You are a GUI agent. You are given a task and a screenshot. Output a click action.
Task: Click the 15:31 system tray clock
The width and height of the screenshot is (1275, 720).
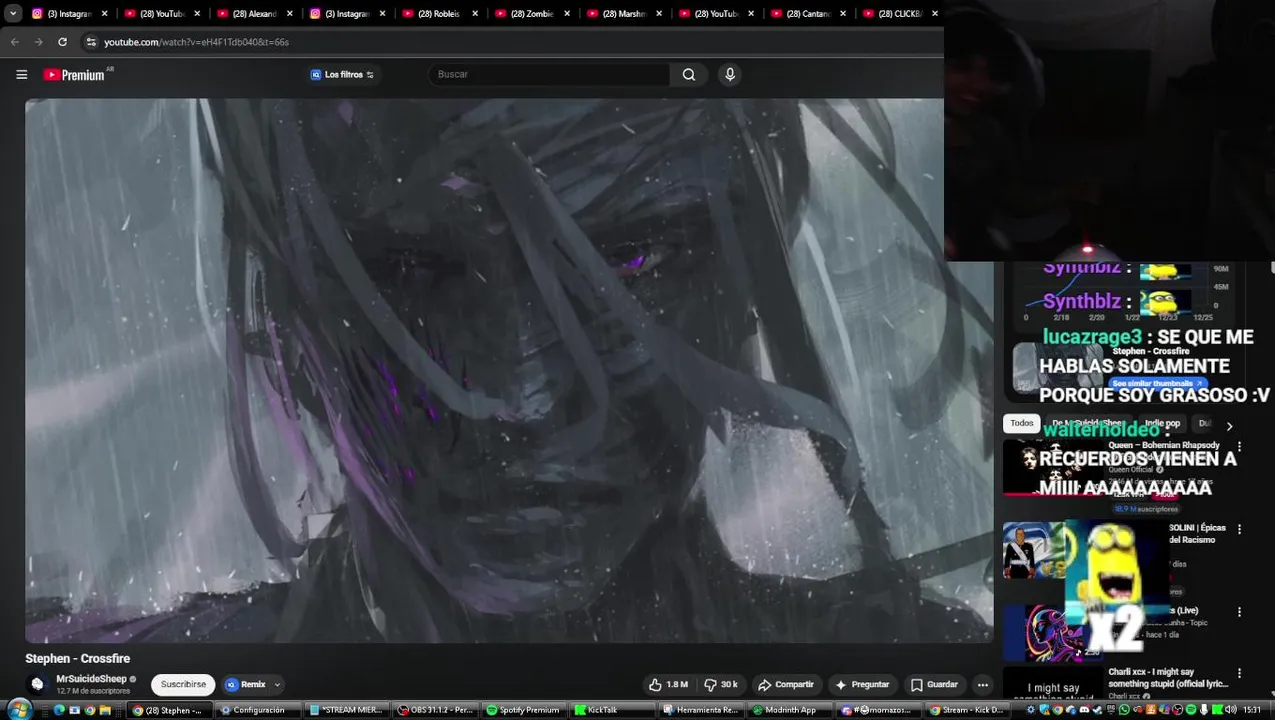1251,710
